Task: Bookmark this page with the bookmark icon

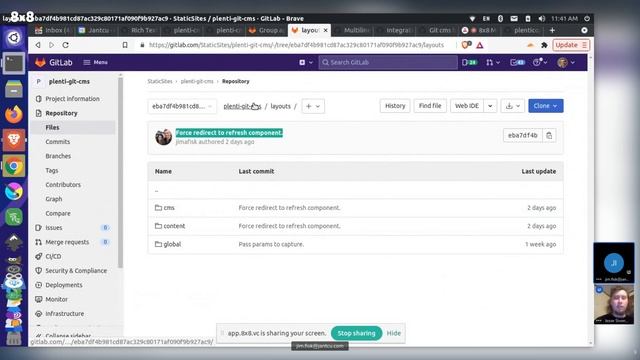Action: [x=125, y=45]
